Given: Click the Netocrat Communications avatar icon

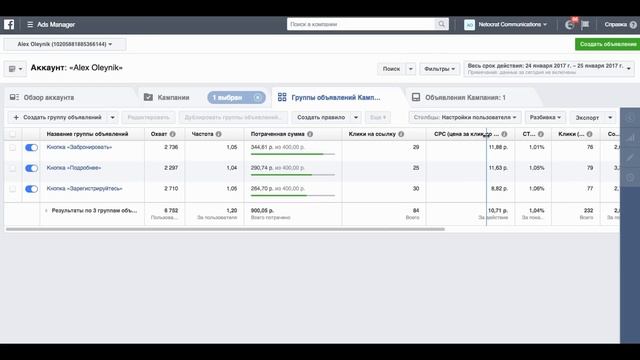Looking at the screenshot, I should 469,24.
